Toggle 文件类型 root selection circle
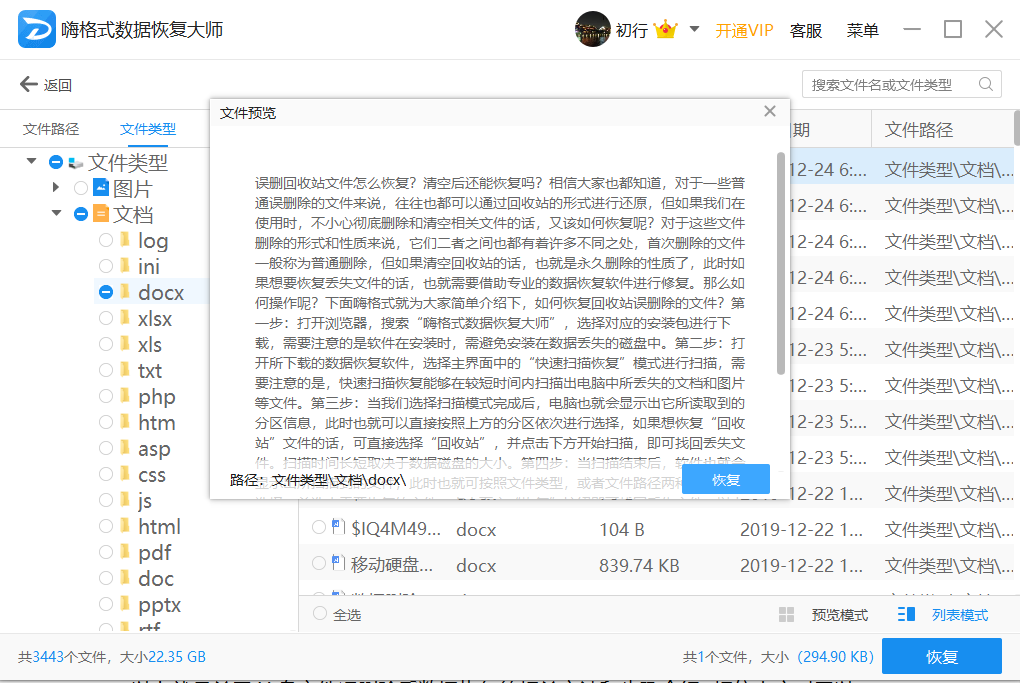This screenshot has width=1020, height=683. pos(56,162)
